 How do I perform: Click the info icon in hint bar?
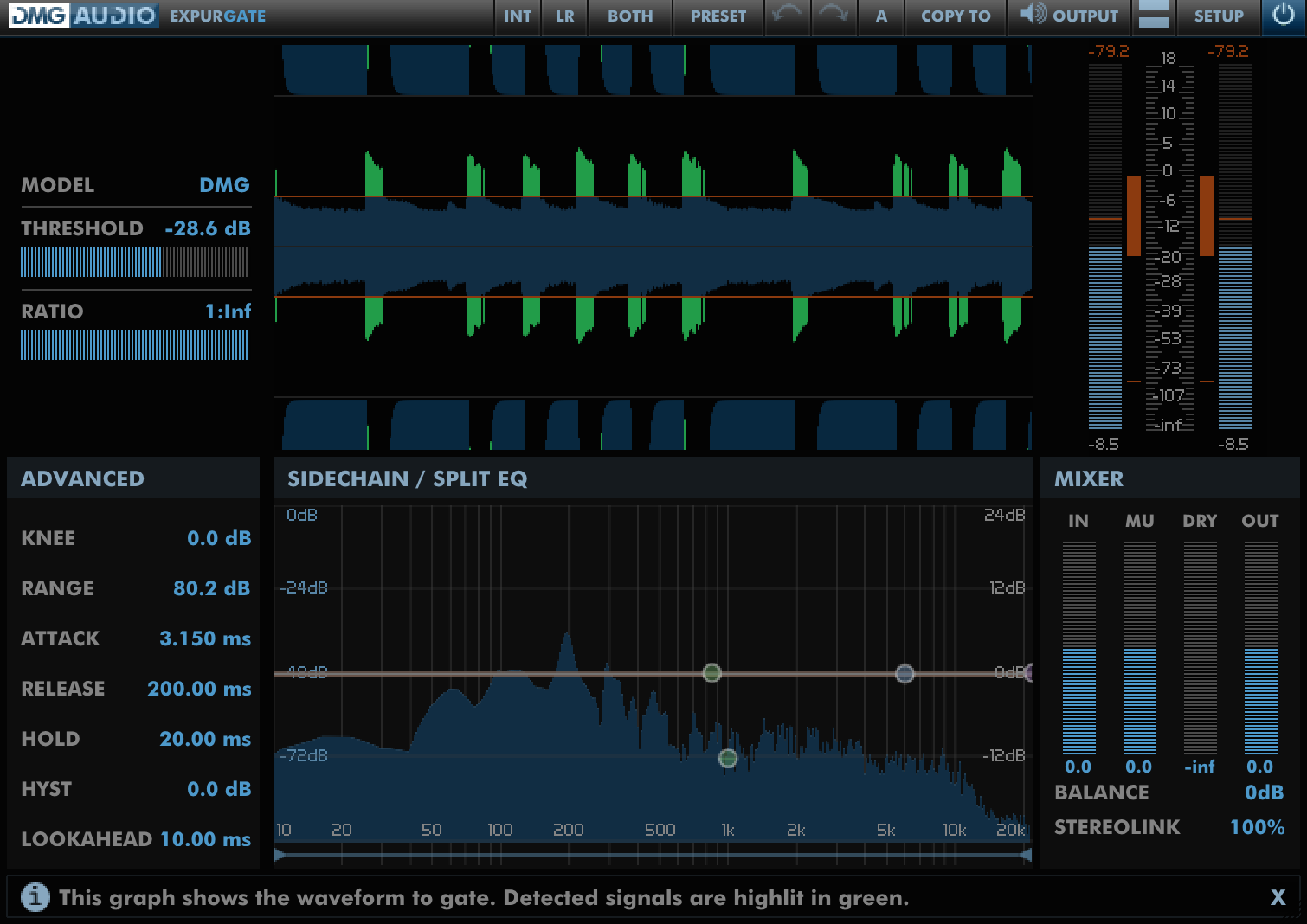pyautogui.click(x=35, y=897)
